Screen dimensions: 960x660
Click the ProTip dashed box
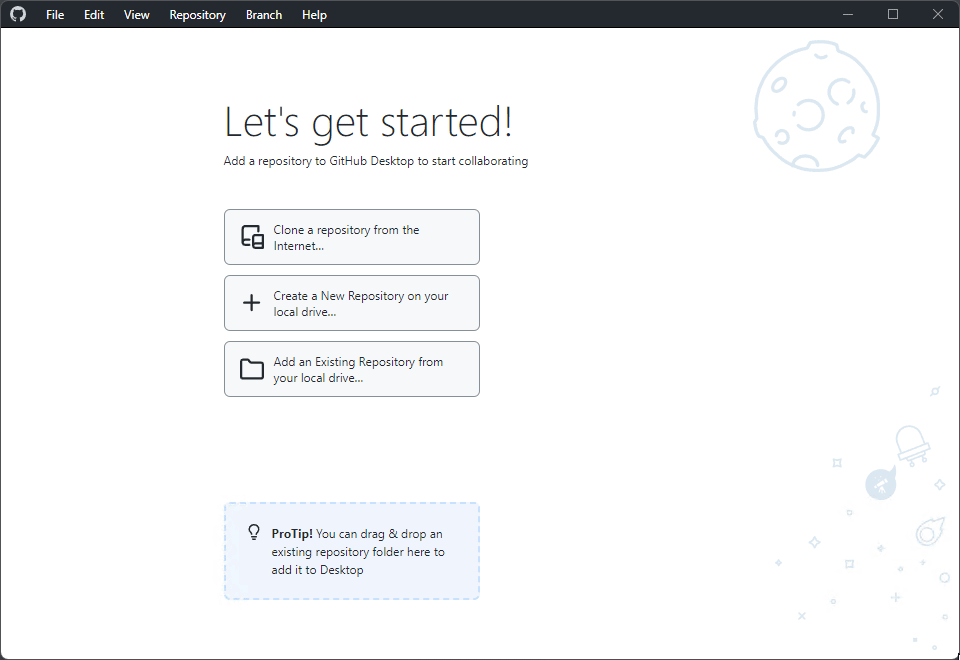pos(352,551)
